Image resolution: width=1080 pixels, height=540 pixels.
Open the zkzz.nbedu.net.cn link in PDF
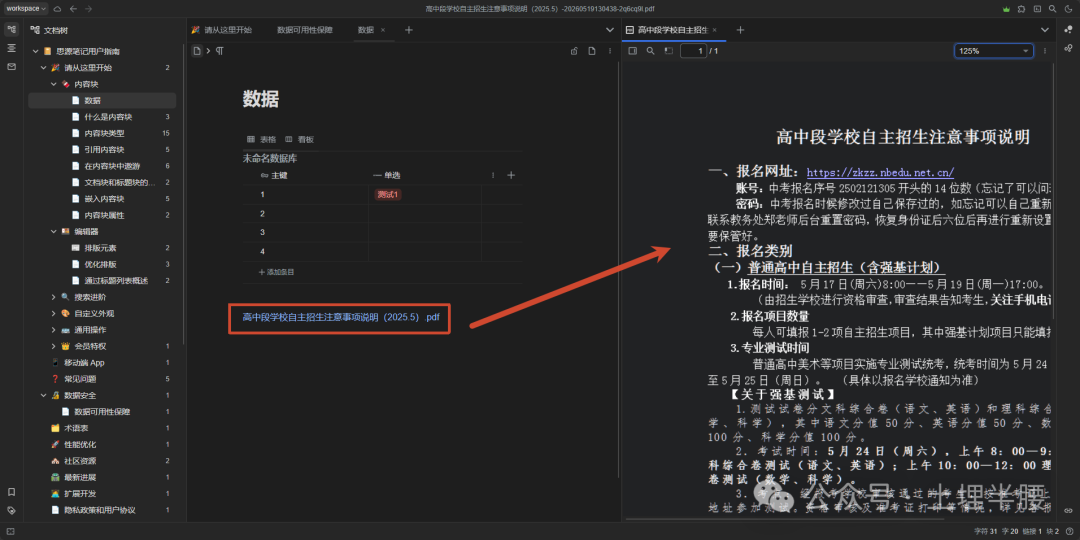coord(880,172)
